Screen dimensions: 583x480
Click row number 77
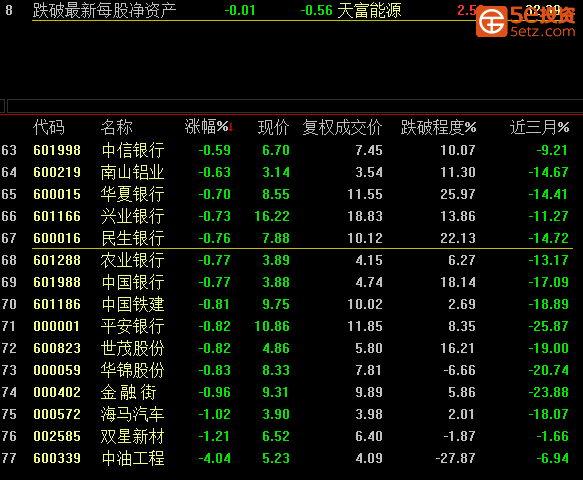tap(9, 458)
